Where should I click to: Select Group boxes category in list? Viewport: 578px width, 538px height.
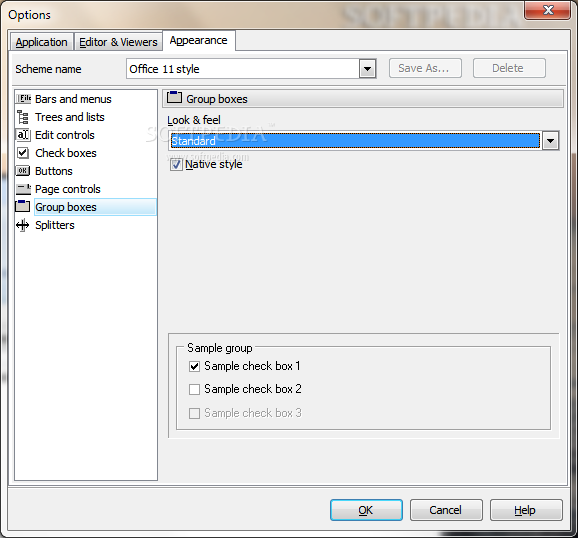[x=95, y=207]
